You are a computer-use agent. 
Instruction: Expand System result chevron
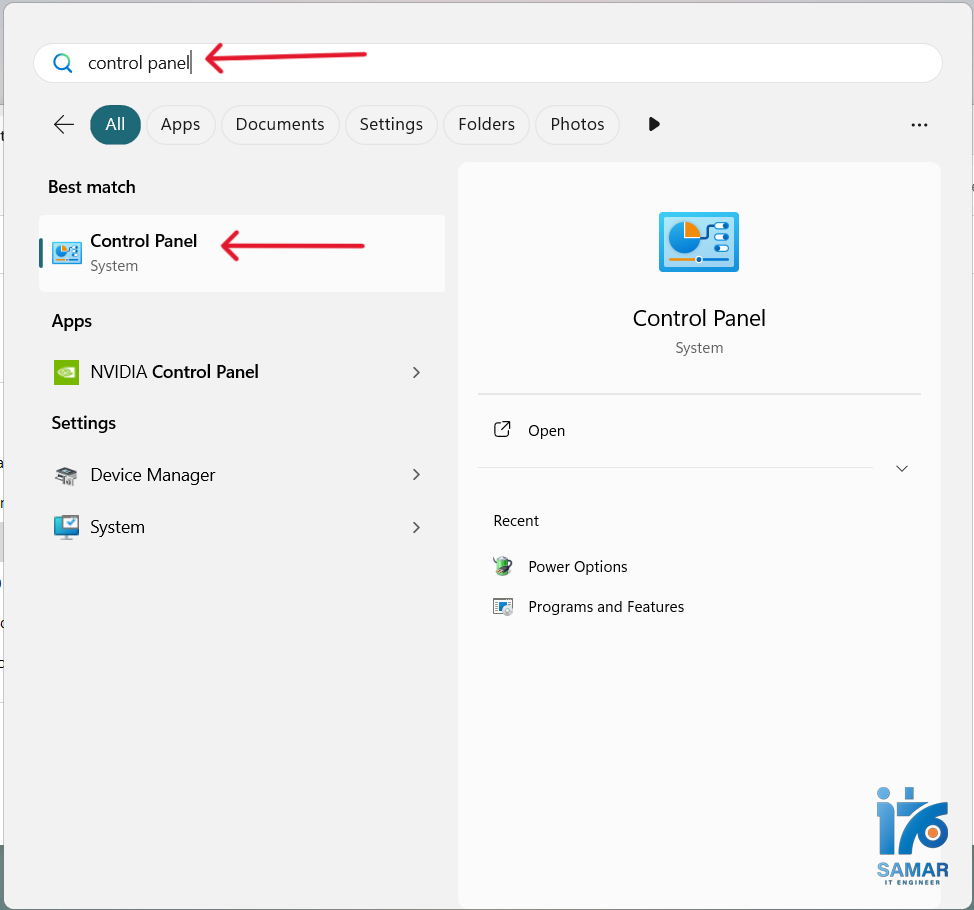pyautogui.click(x=416, y=527)
